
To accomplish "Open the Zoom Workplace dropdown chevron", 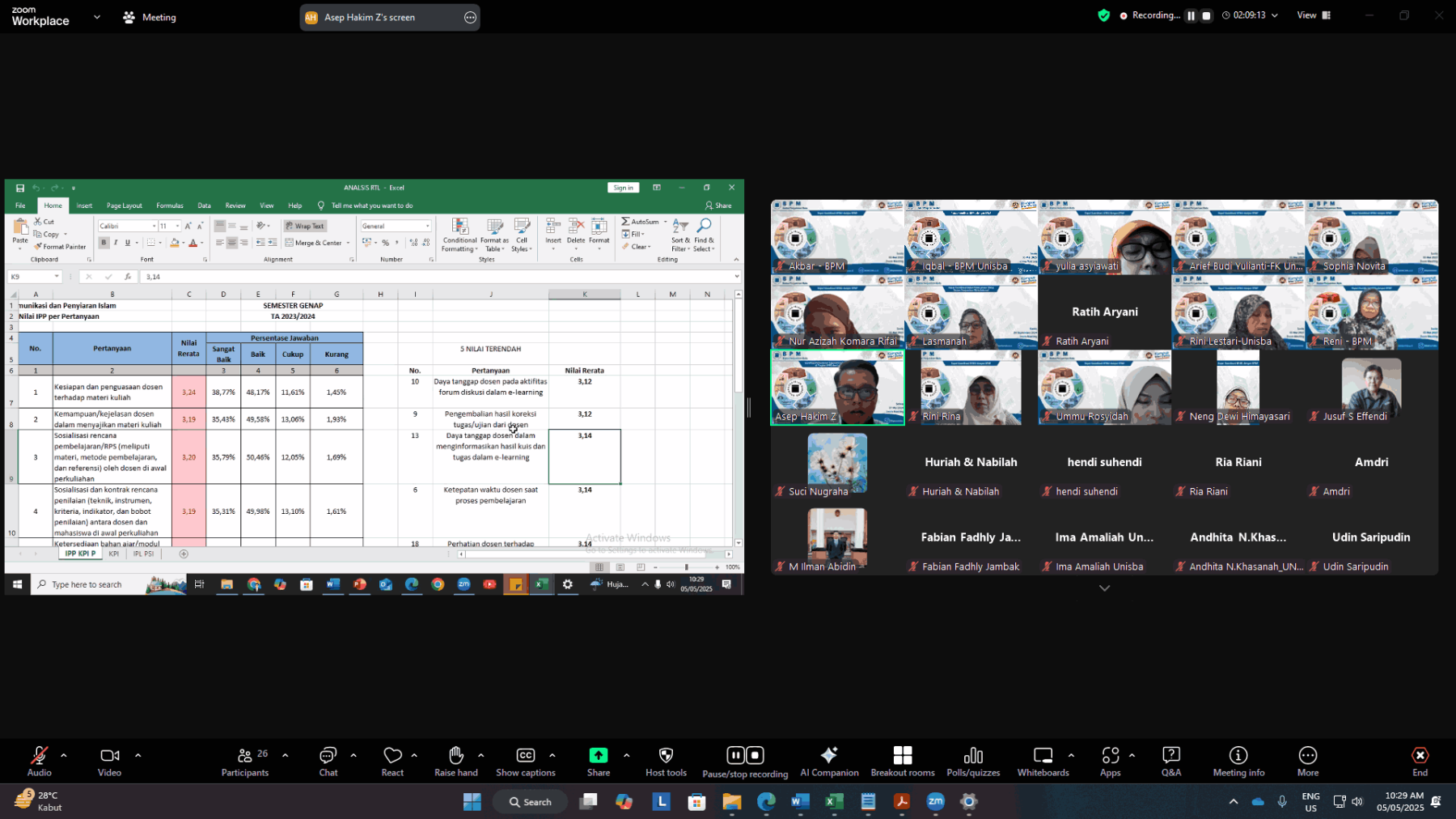I will pos(97,16).
